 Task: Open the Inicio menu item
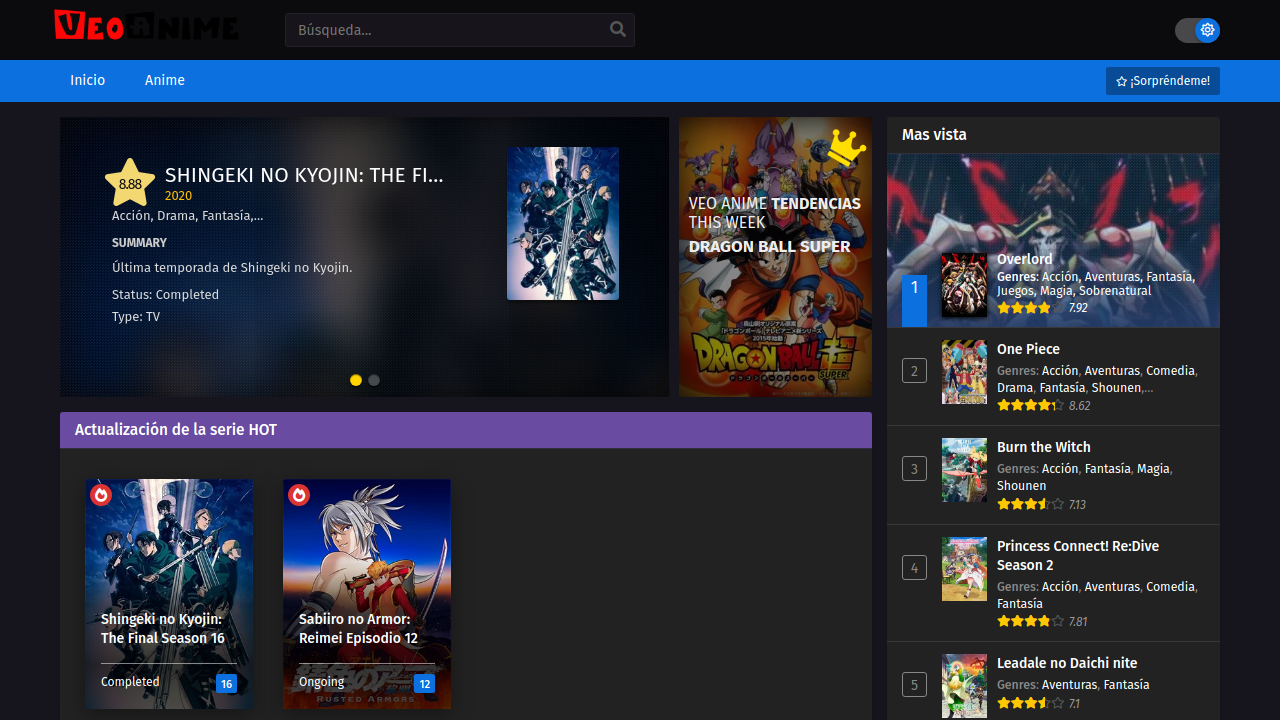pyautogui.click(x=88, y=80)
